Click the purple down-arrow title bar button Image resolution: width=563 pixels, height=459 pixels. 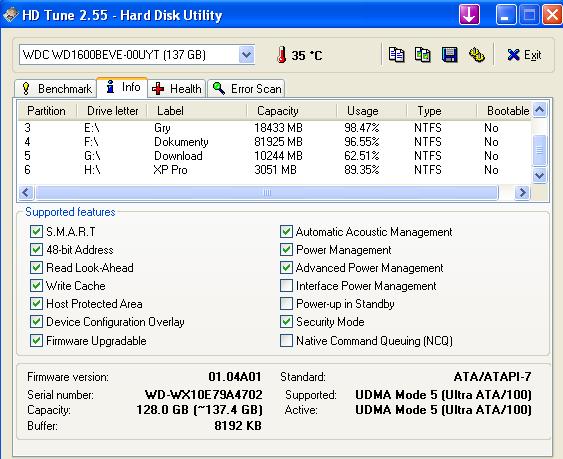pyautogui.click(x=469, y=15)
